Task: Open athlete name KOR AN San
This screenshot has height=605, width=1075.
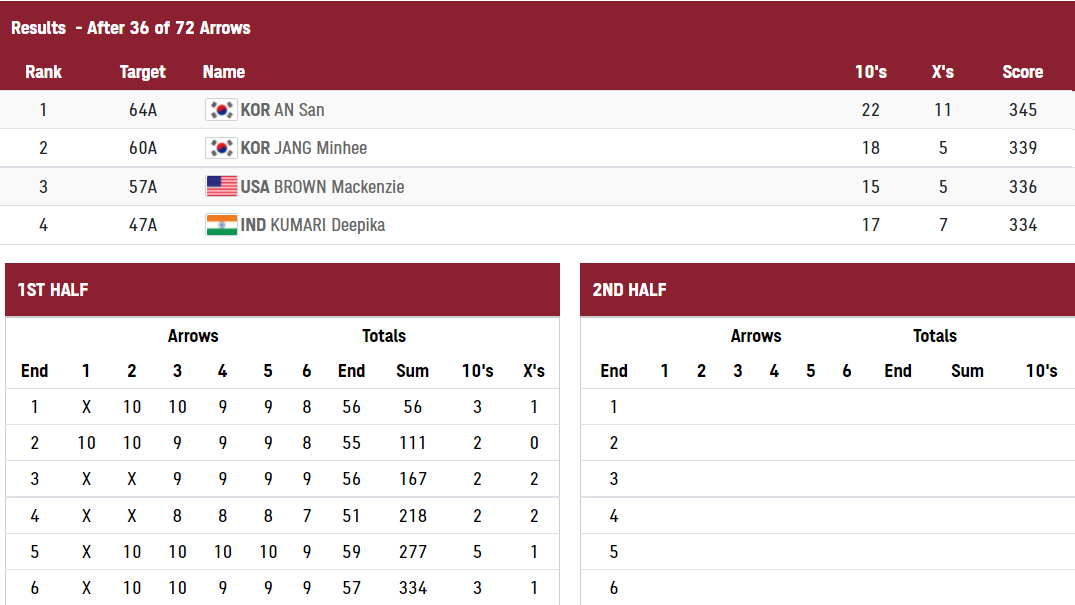Action: (282, 110)
